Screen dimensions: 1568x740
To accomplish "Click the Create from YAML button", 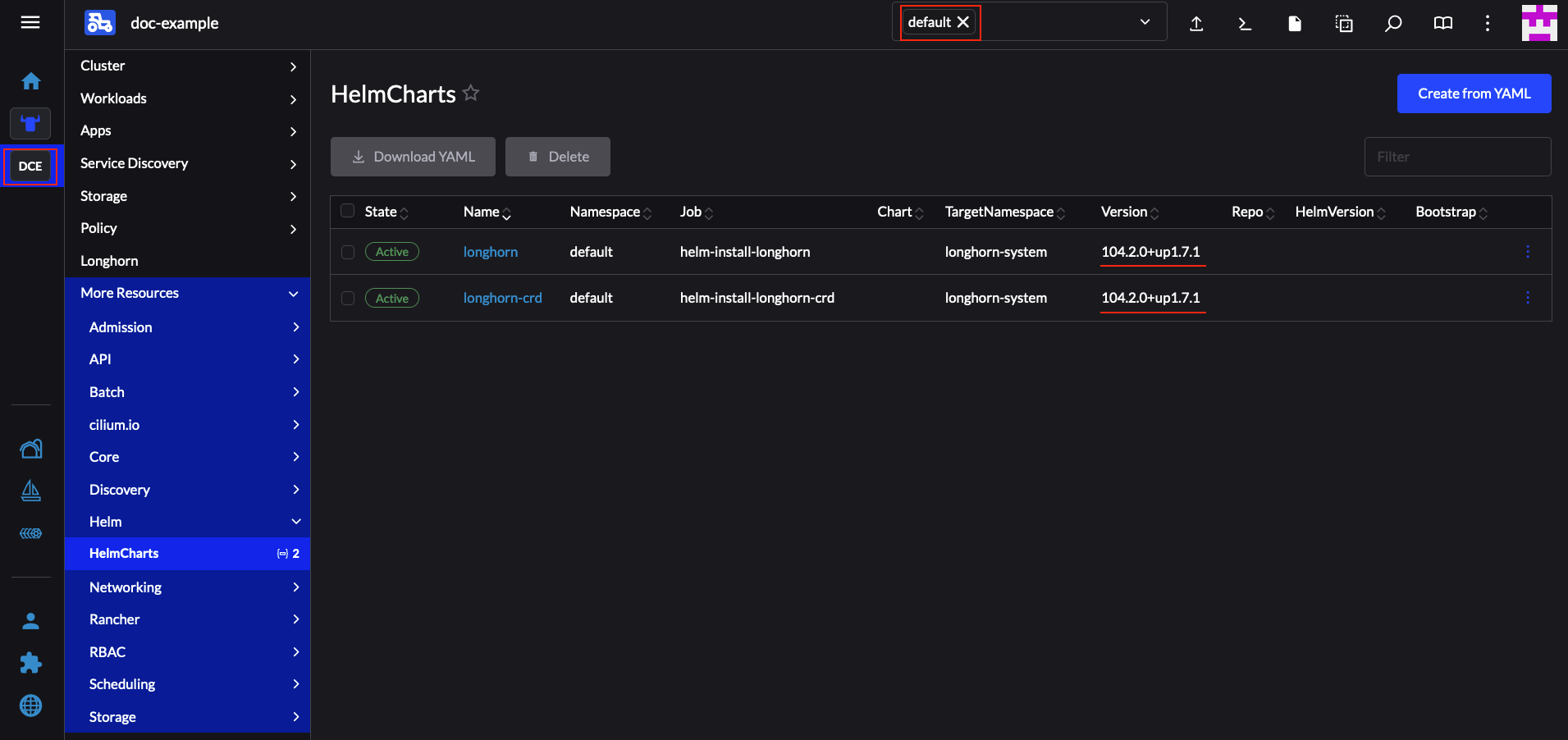I will point(1474,94).
